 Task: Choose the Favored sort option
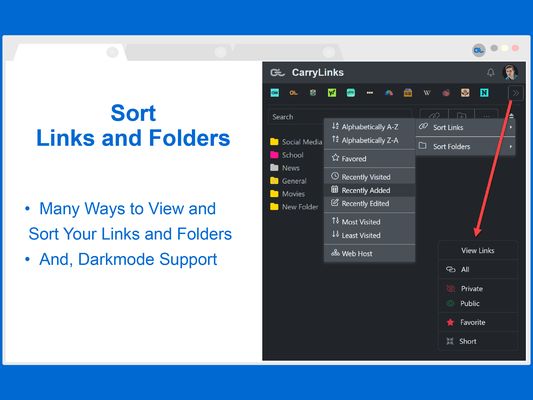pos(369,158)
